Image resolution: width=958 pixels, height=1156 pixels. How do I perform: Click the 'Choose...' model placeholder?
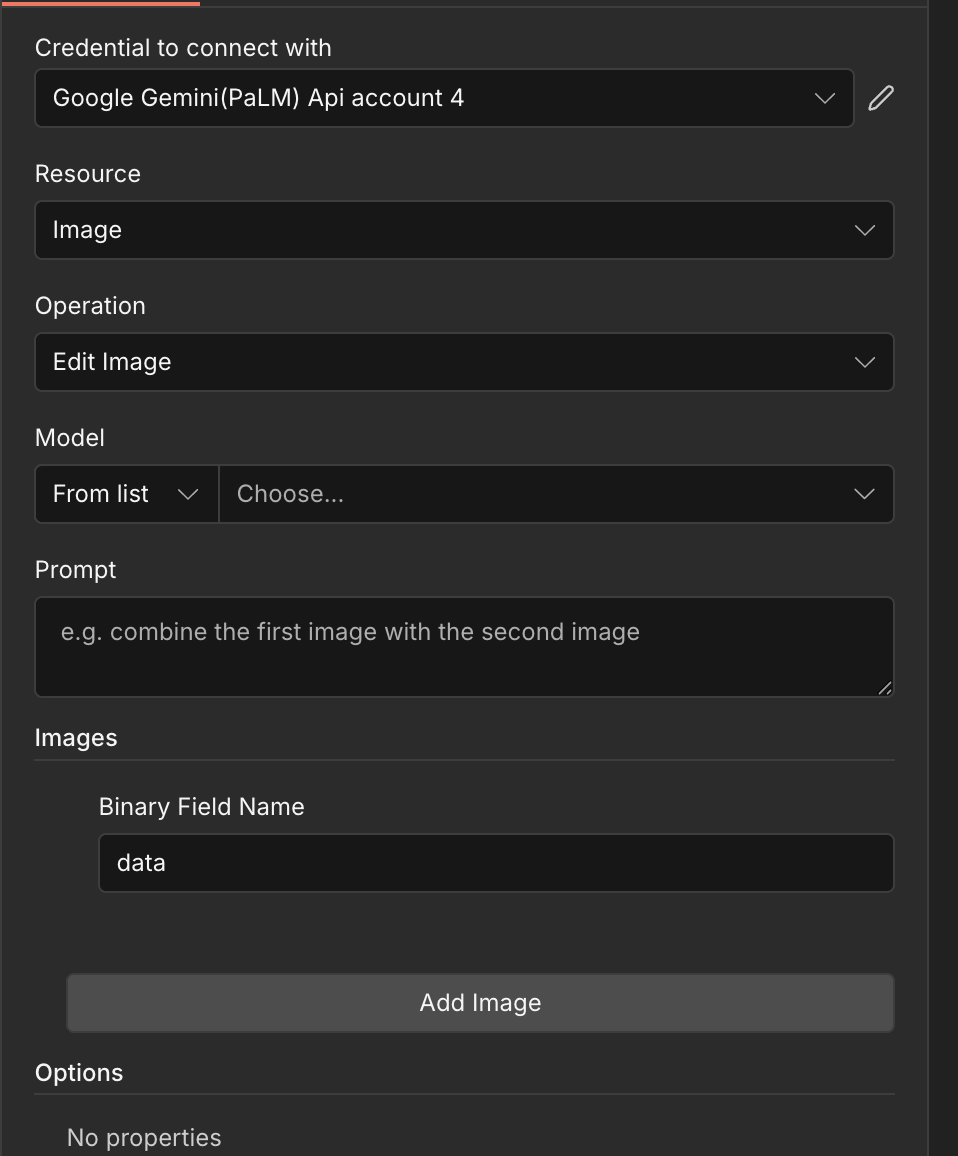(290, 494)
